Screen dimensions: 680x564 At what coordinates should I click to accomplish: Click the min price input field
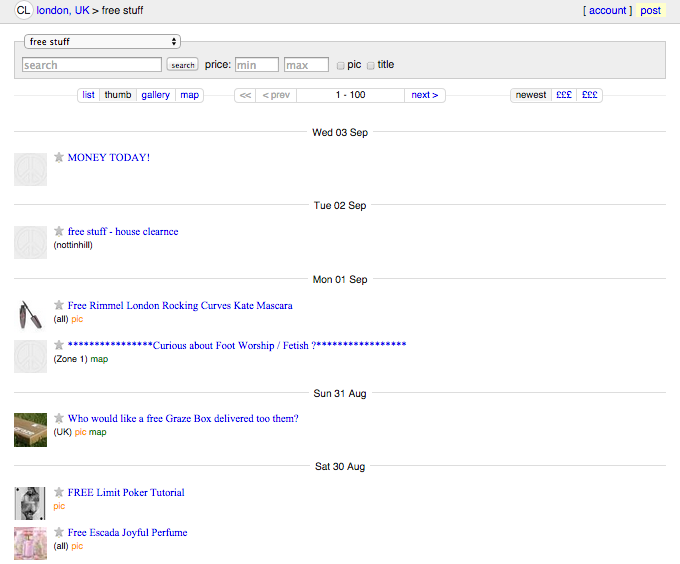tap(256, 65)
